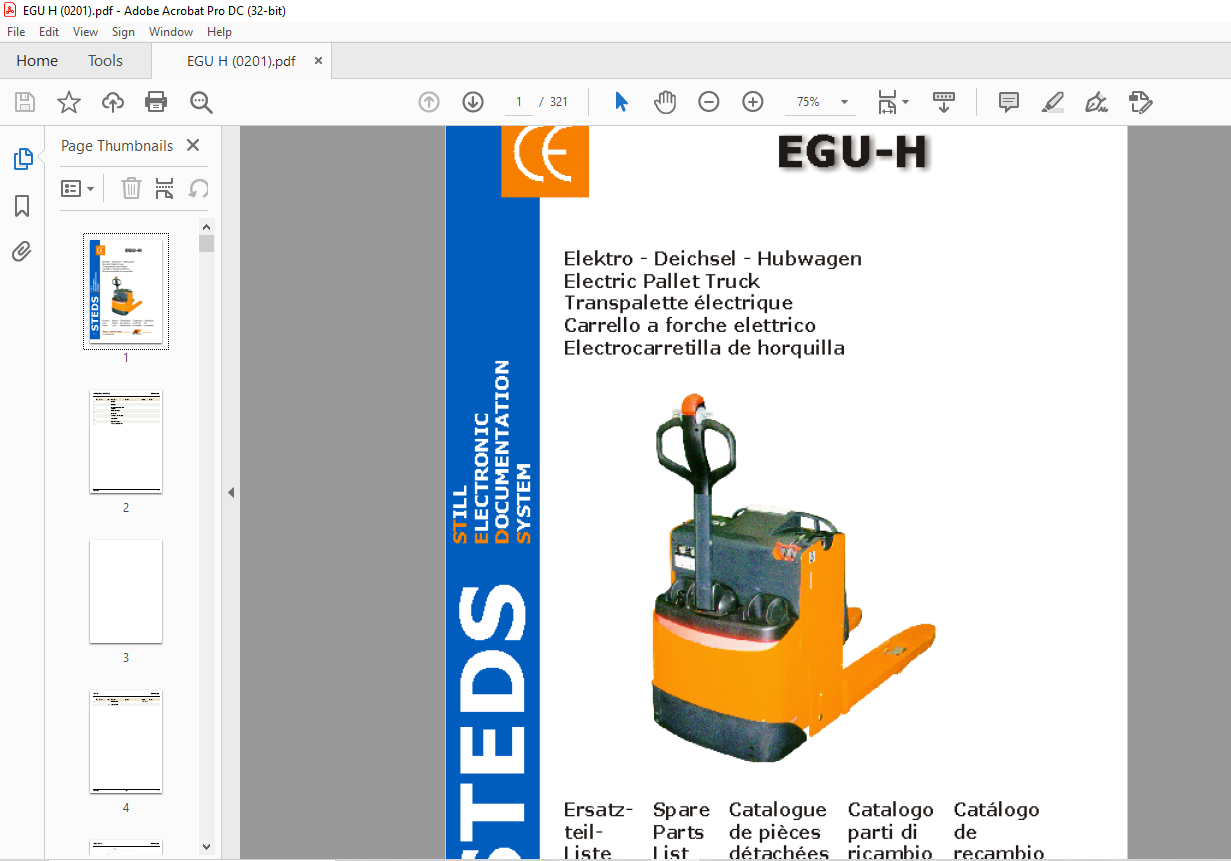Go to next page arrow
The image size is (1231, 861).
[x=473, y=102]
